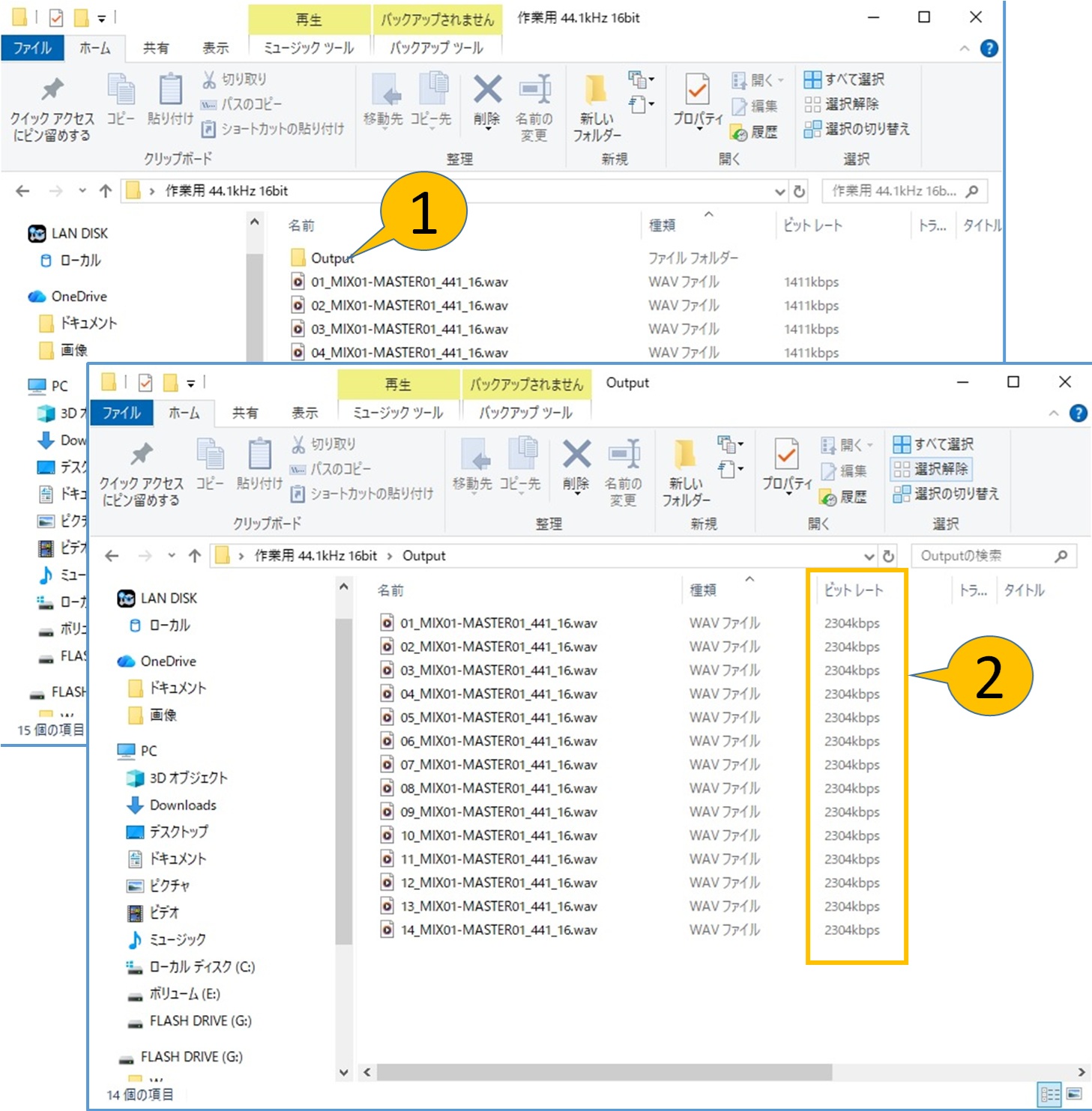Go up one folder level in the Output window
1092x1111 pixels.
[195, 556]
